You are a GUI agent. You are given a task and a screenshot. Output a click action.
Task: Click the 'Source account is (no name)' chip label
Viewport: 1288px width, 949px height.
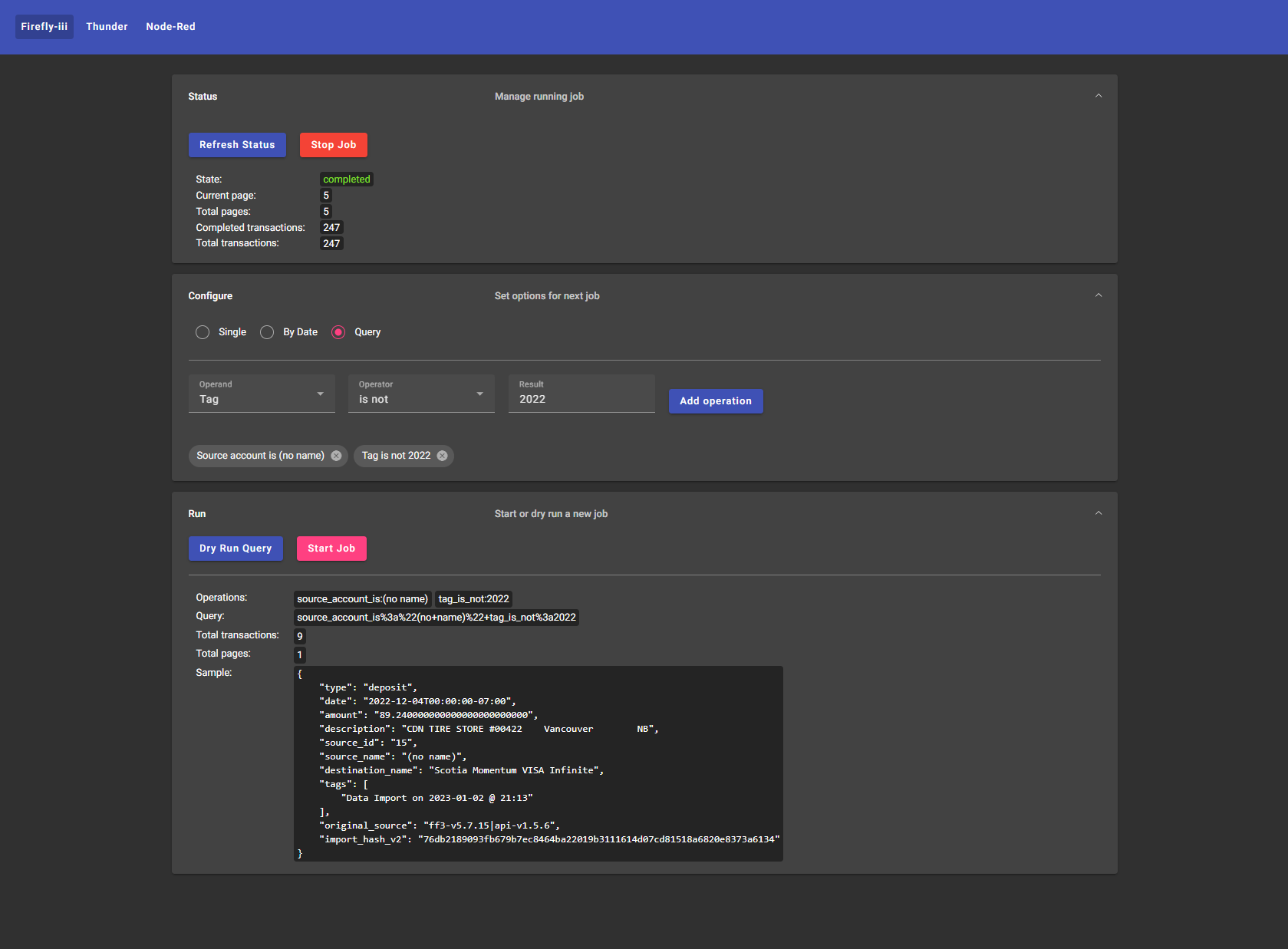tap(260, 456)
